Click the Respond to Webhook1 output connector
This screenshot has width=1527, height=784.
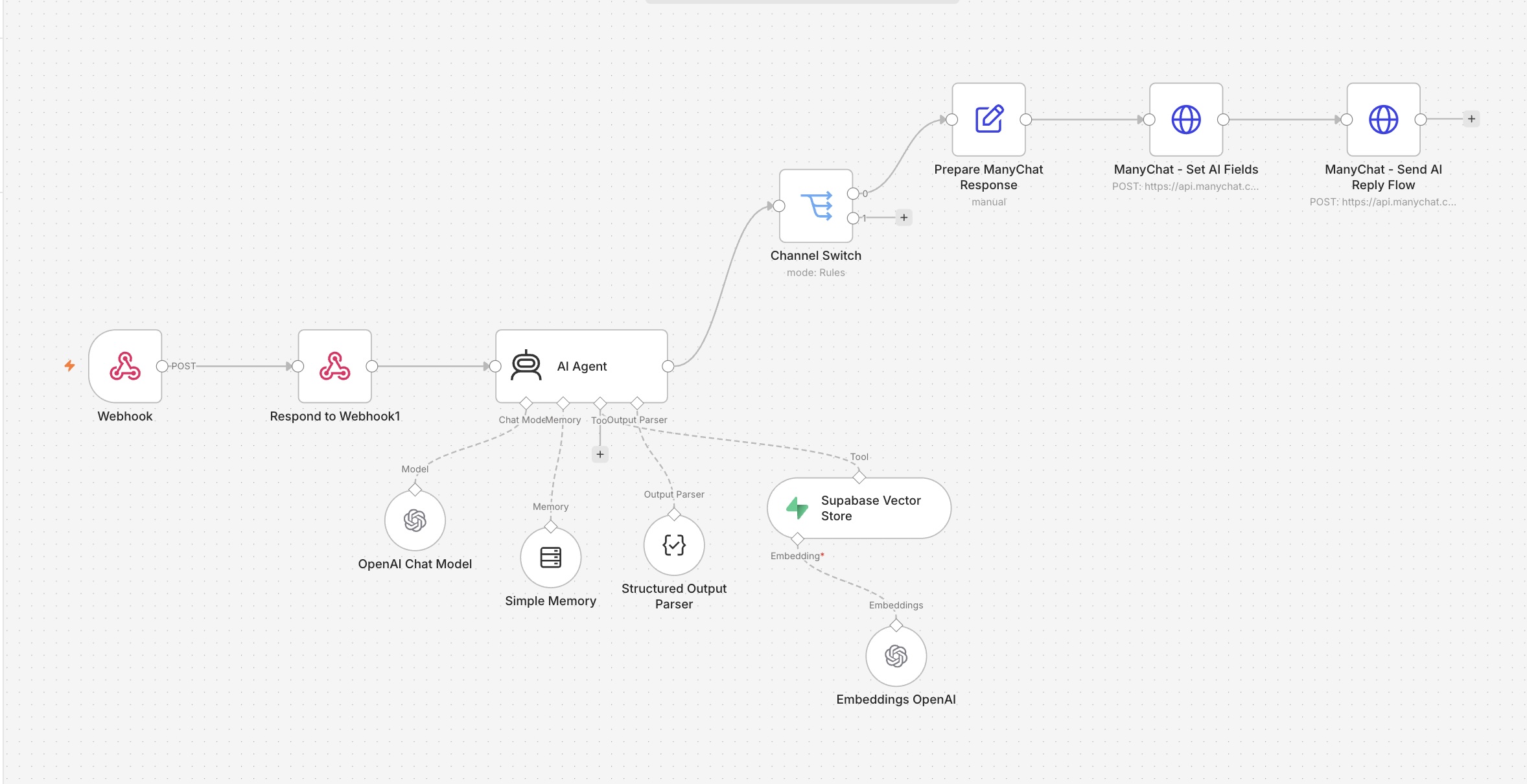[372, 366]
